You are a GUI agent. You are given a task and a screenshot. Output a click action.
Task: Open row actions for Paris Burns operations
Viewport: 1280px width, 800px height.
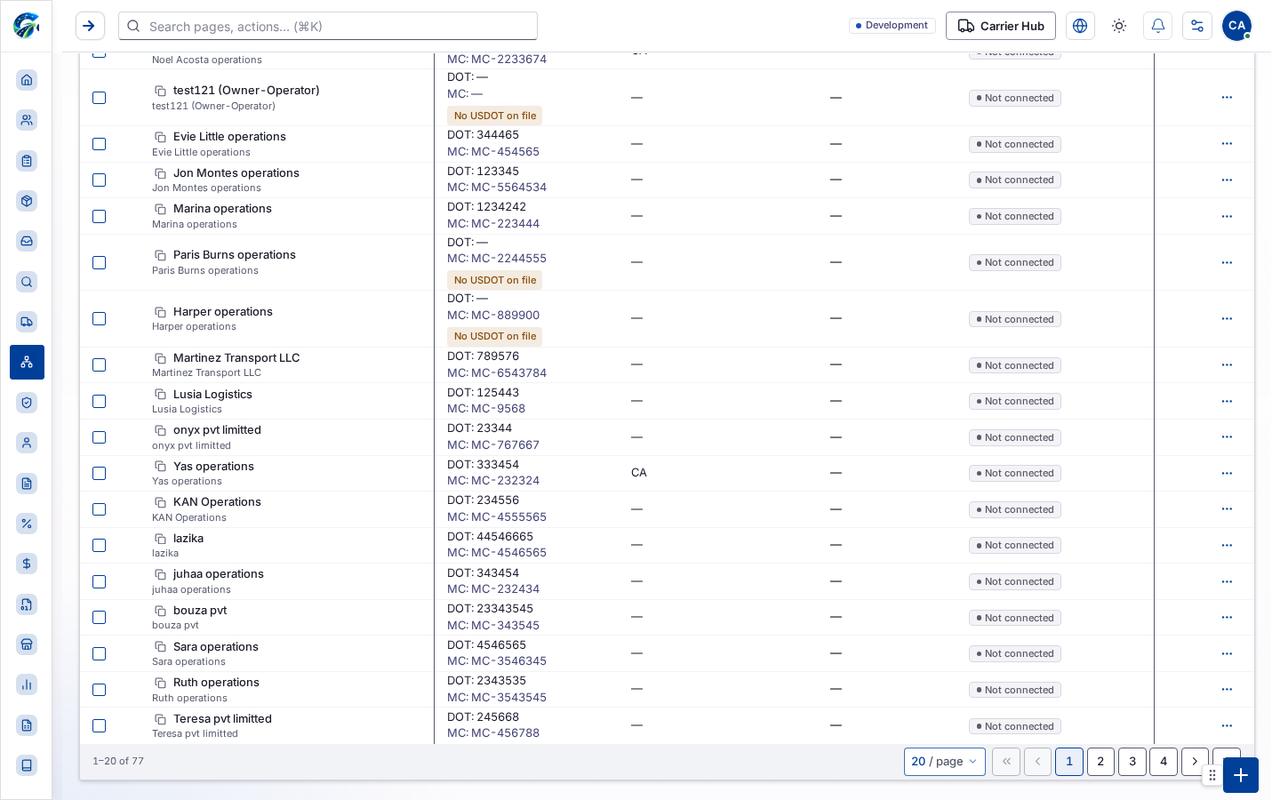tap(1227, 262)
